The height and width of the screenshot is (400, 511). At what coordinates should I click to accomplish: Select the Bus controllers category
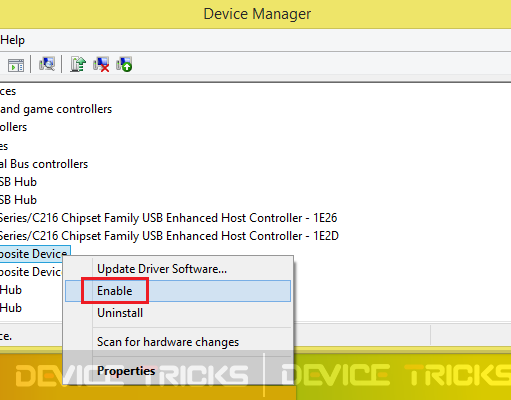44,164
